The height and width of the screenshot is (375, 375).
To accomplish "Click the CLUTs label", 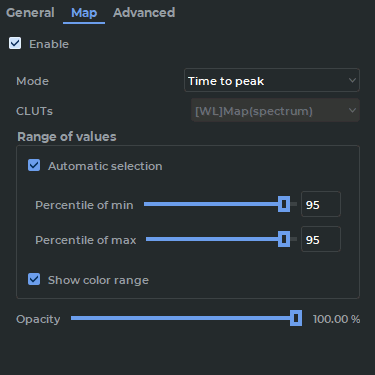I will pos(34,111).
